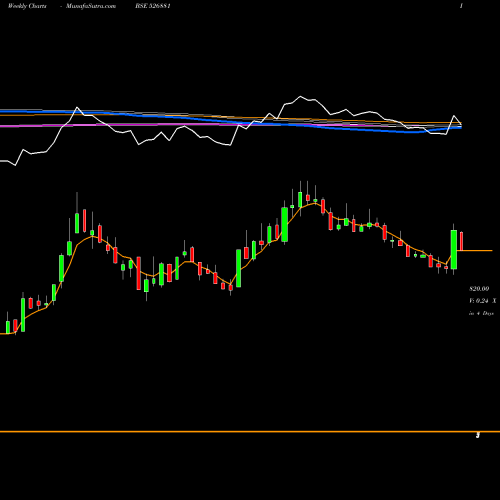
Task: Click the last red candle at far right
Action: (462, 241)
